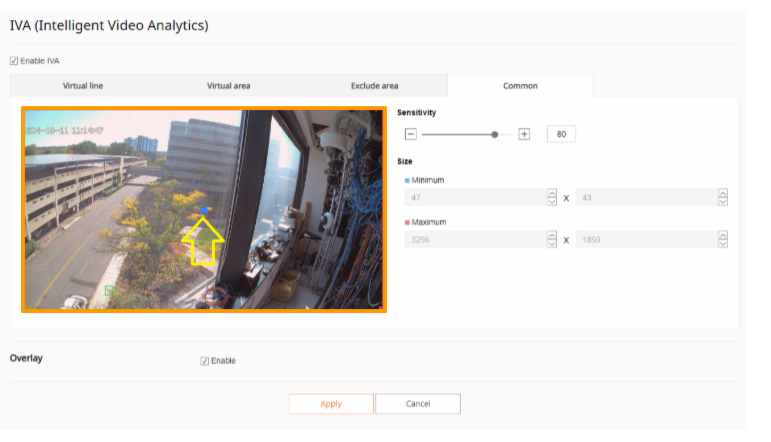
Task: Click the Maximum width field showing 3296
Action: click(x=475, y=239)
